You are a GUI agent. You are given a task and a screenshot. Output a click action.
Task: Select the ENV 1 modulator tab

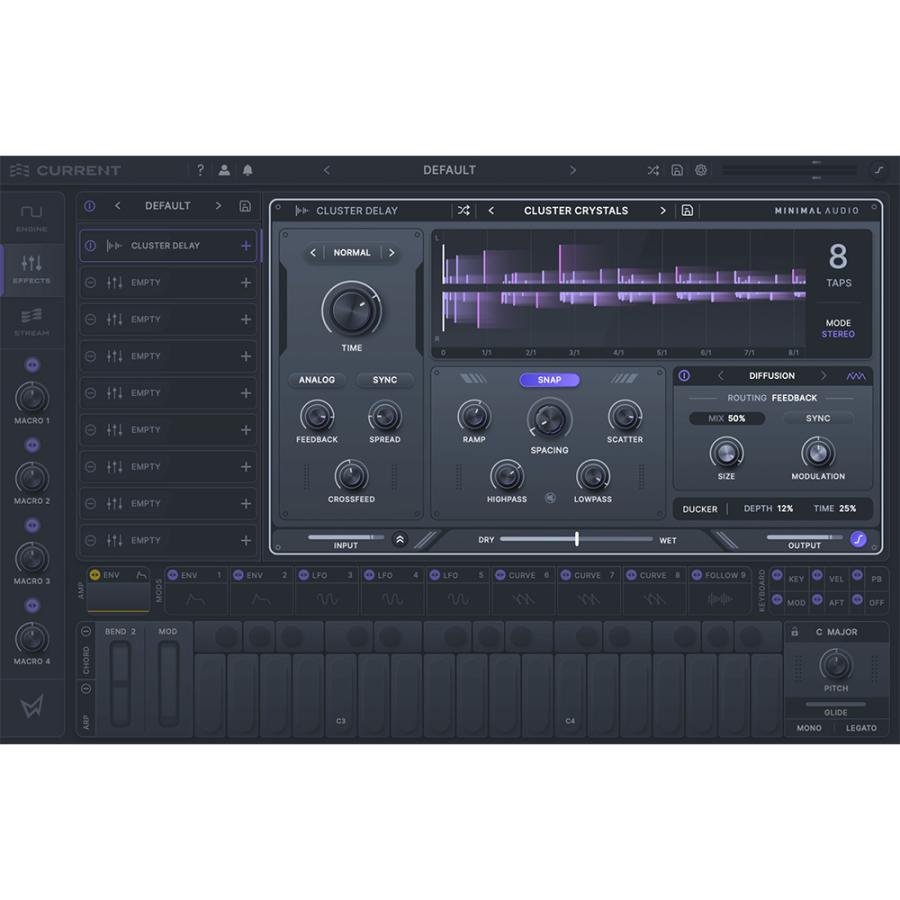click(x=196, y=590)
